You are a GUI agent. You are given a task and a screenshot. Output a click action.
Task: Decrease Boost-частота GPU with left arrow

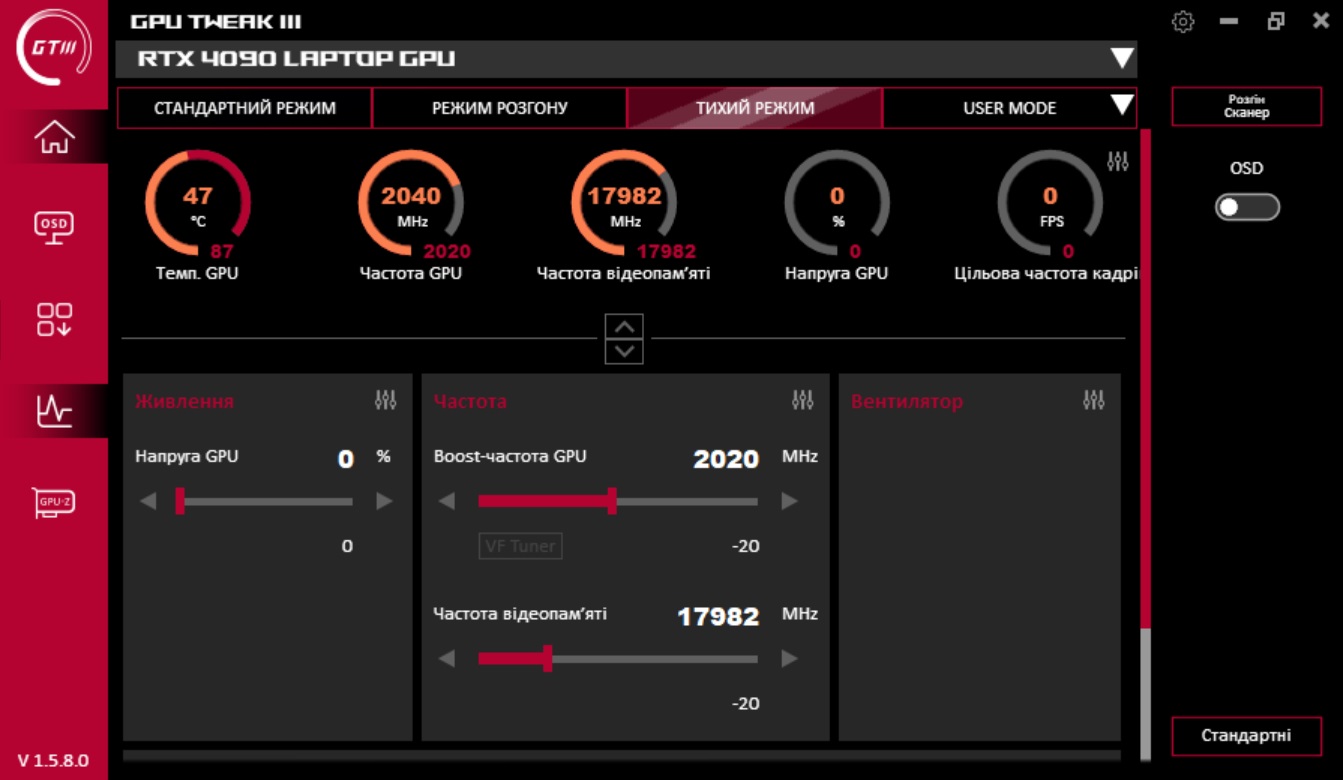coord(447,501)
